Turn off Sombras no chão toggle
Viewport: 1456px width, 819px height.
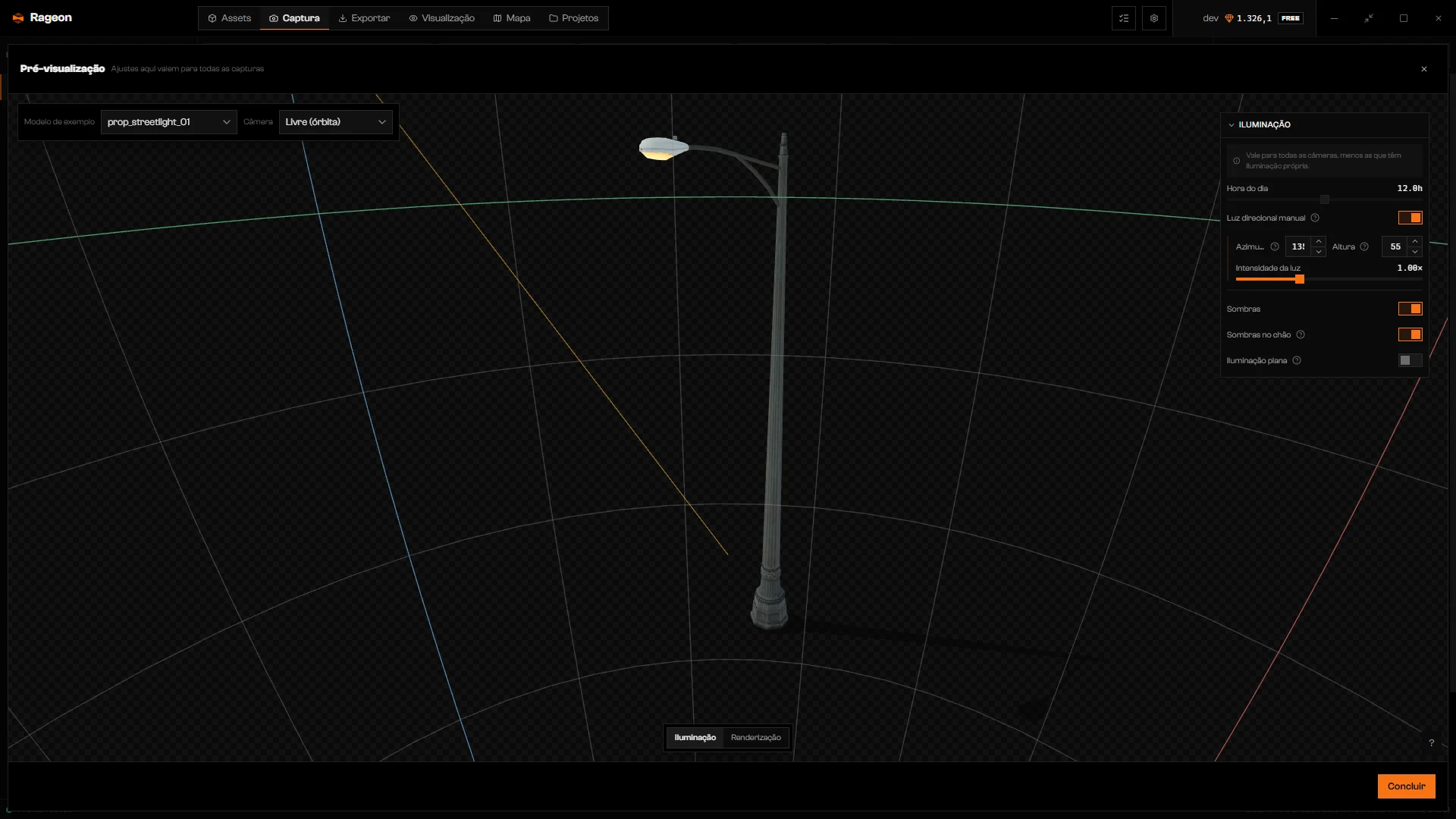(x=1410, y=335)
